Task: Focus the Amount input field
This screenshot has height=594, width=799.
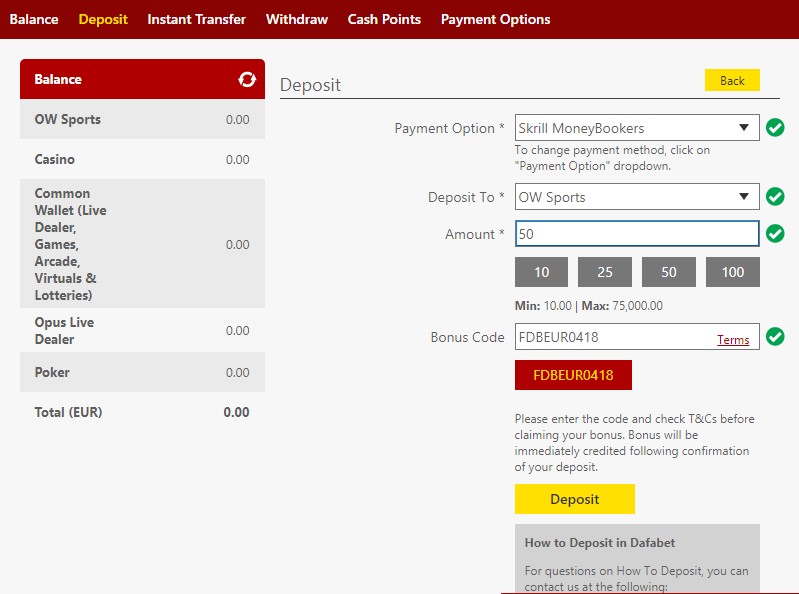Action: coord(636,234)
